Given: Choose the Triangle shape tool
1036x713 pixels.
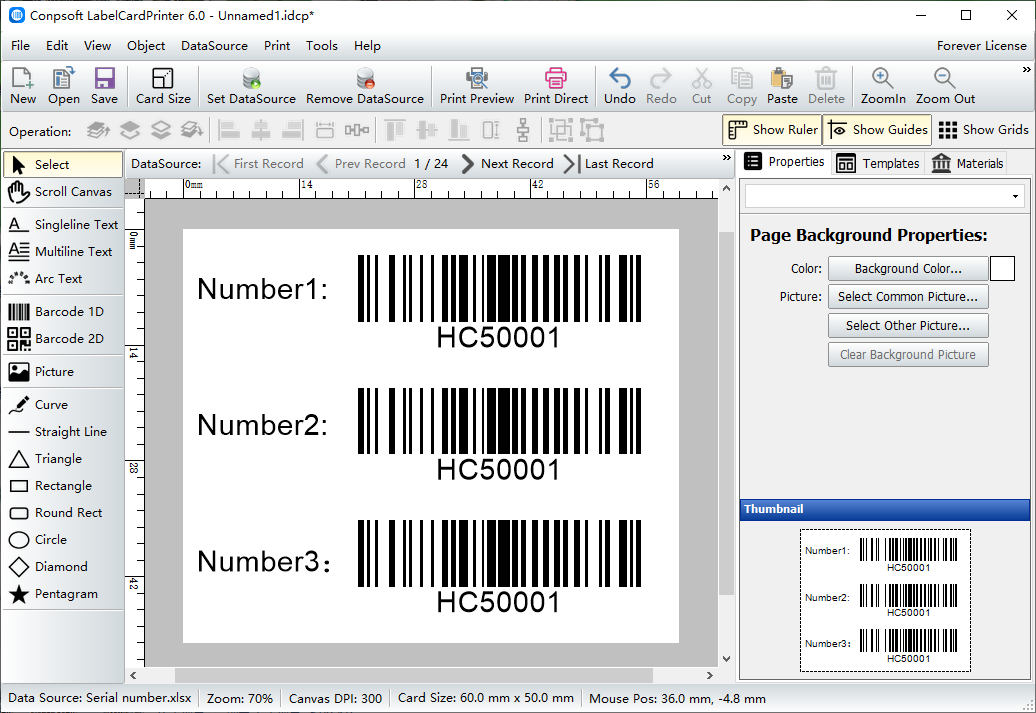Looking at the screenshot, I should 61,459.
